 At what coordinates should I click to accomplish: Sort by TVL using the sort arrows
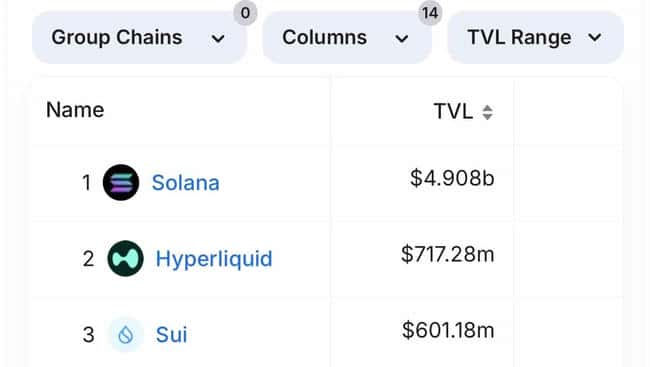tap(488, 112)
